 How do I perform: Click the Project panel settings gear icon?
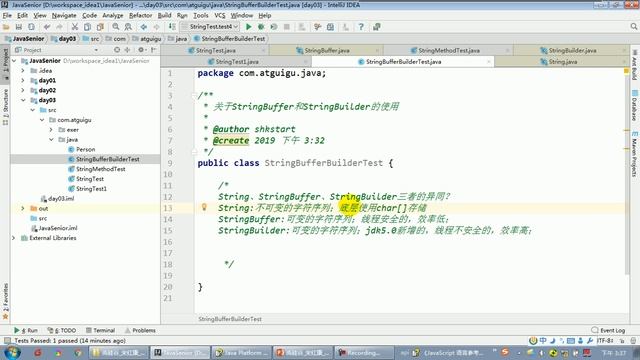(141, 50)
